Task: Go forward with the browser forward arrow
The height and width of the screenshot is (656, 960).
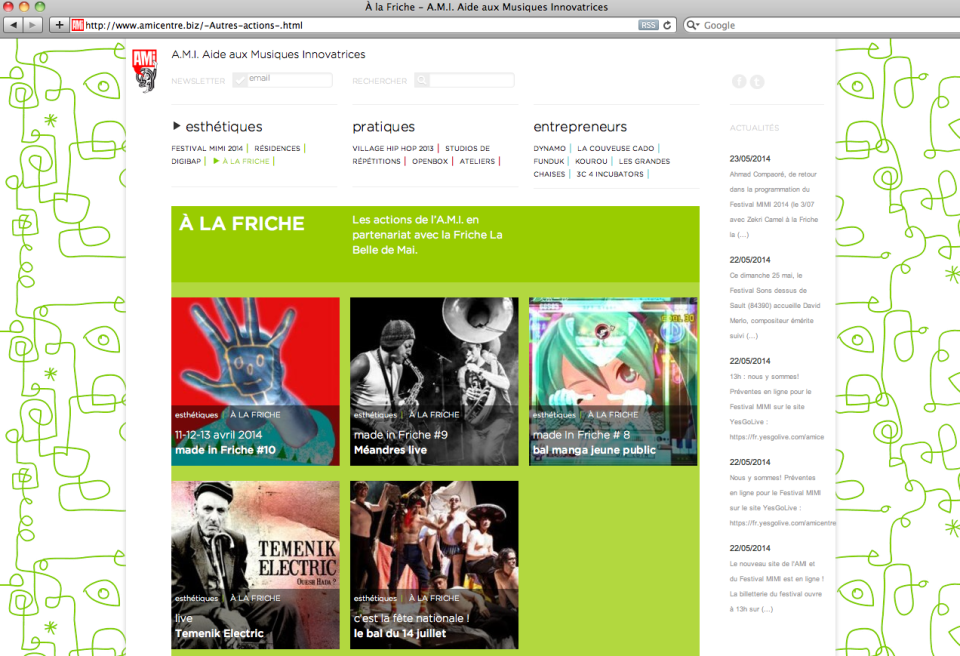Action: pyautogui.click(x=32, y=25)
